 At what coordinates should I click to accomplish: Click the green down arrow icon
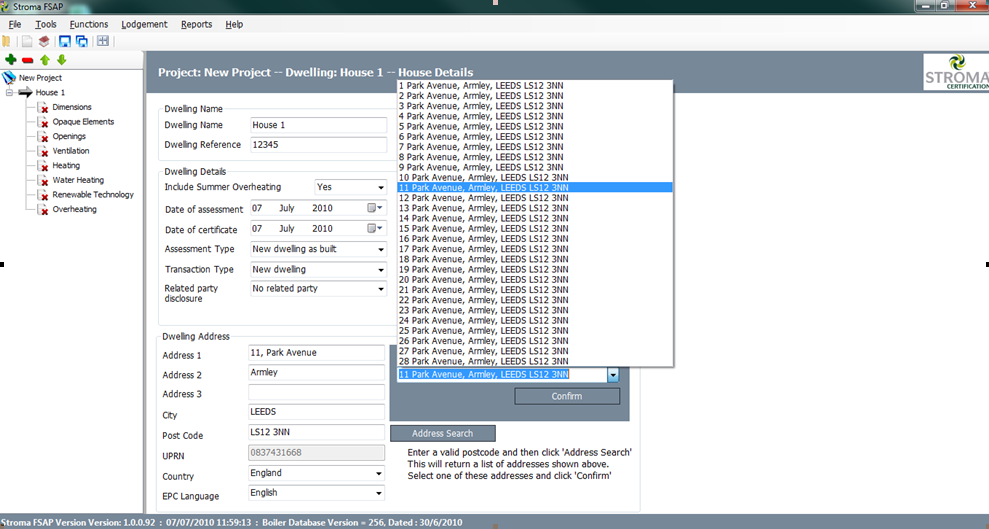click(x=62, y=60)
